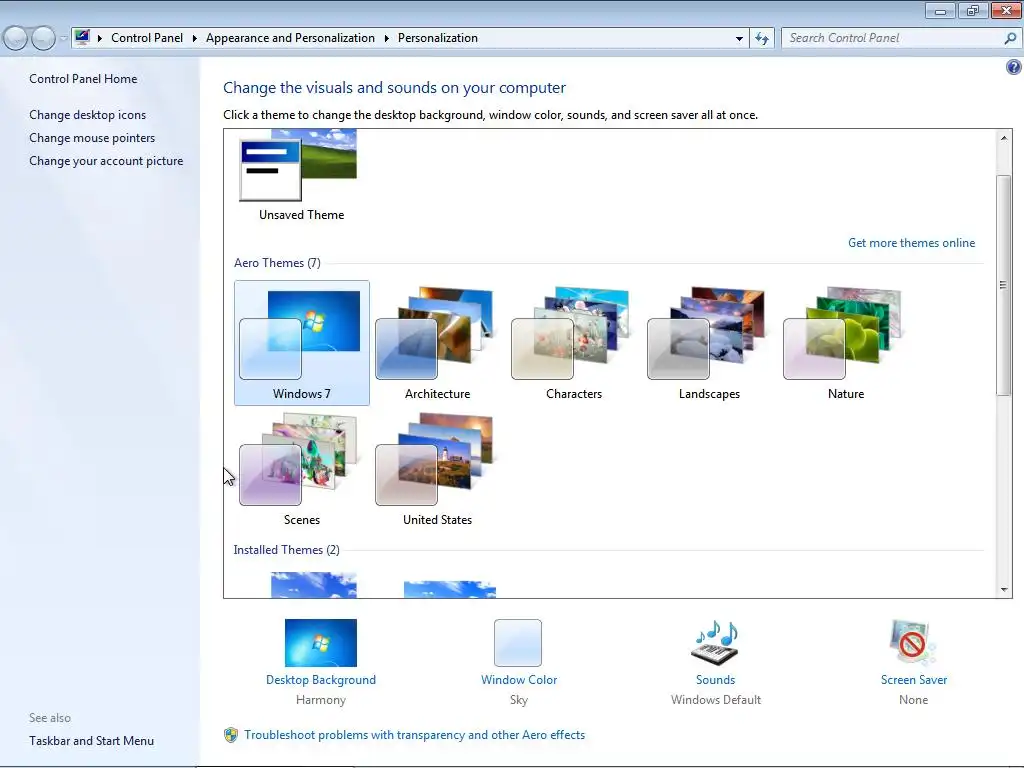Expand arrow after Control Panel breadcrumb

click(195, 39)
